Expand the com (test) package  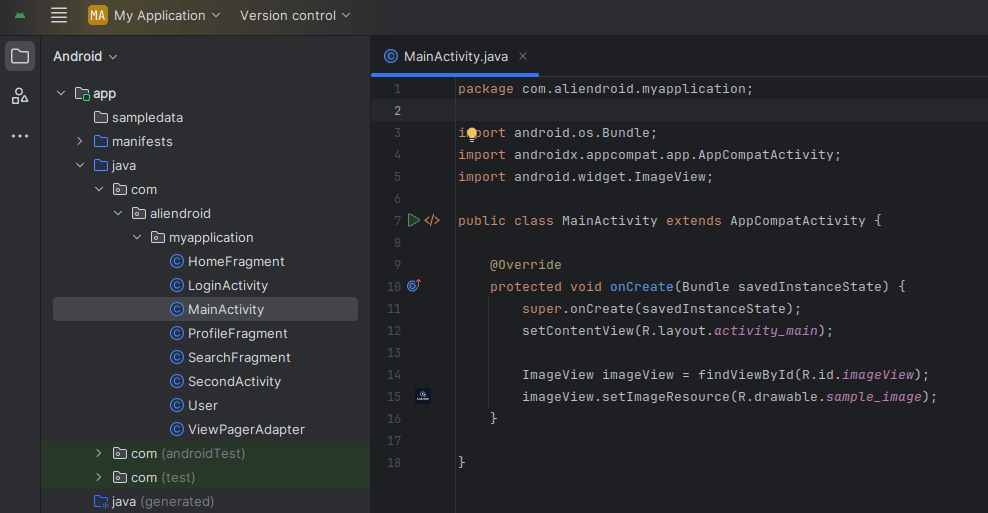[x=99, y=476]
